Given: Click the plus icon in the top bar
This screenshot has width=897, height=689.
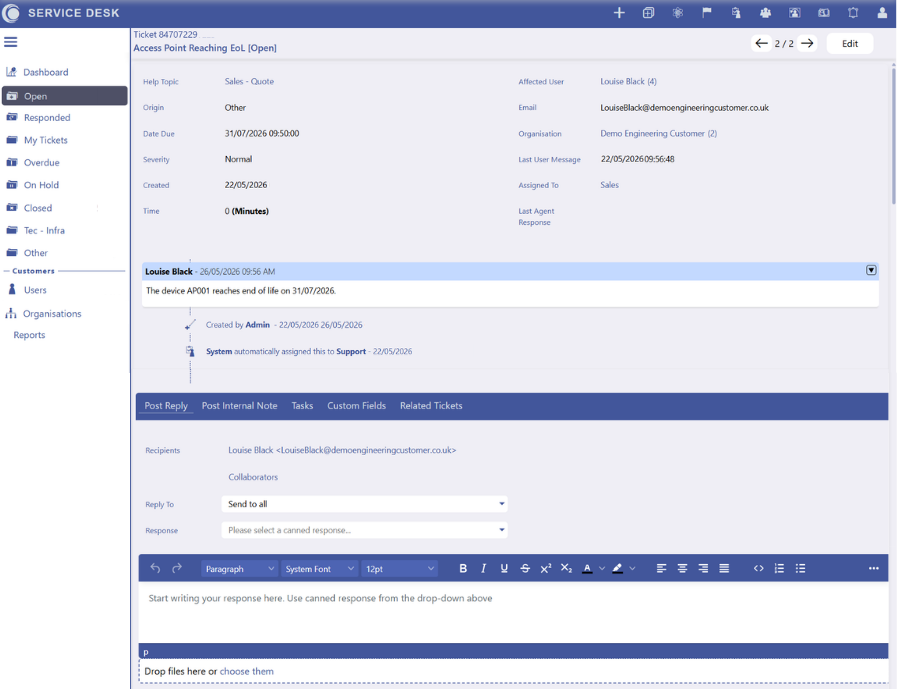Looking at the screenshot, I should tap(619, 13).
